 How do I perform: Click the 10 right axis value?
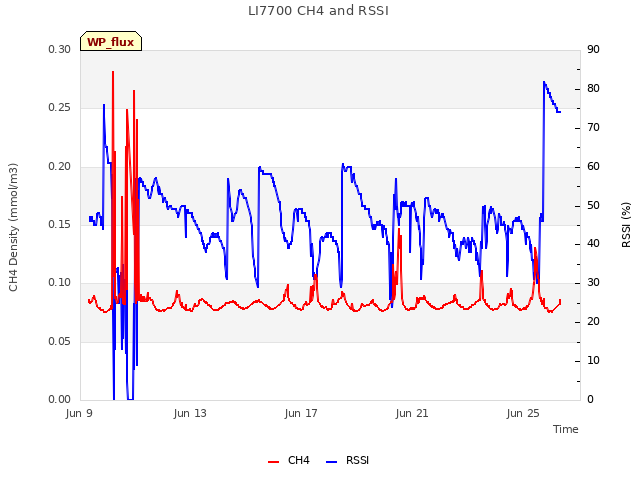pos(593,360)
